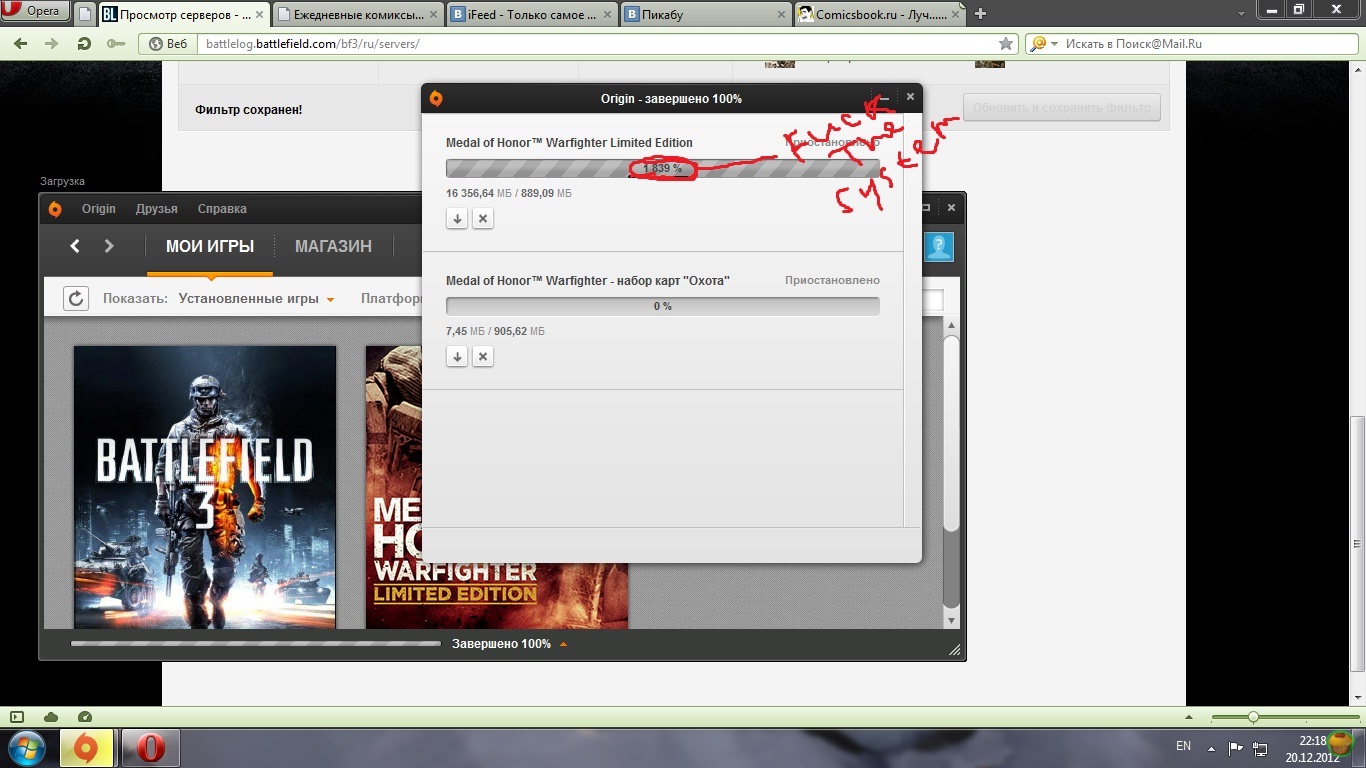Open the Action Center flag icon
Screen dimensions: 1366x768
1236,748
